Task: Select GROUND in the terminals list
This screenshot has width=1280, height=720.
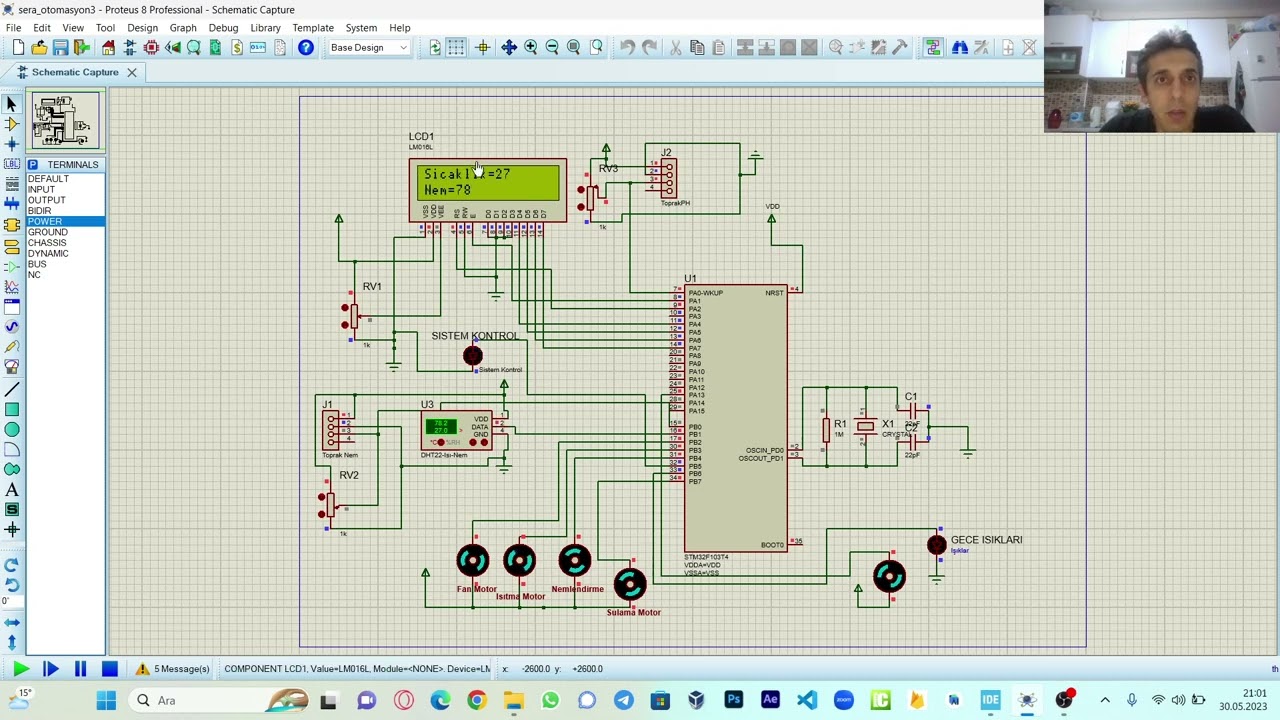Action: click(48, 232)
